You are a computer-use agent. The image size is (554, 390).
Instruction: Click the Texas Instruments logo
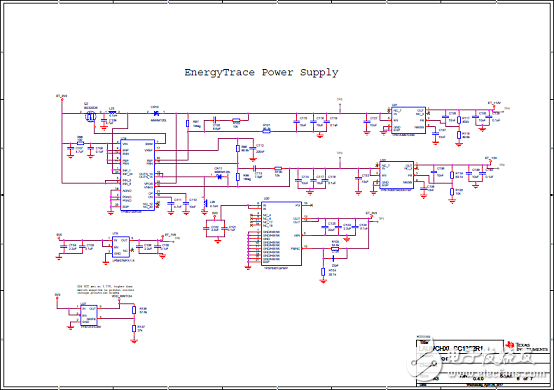[526, 346]
